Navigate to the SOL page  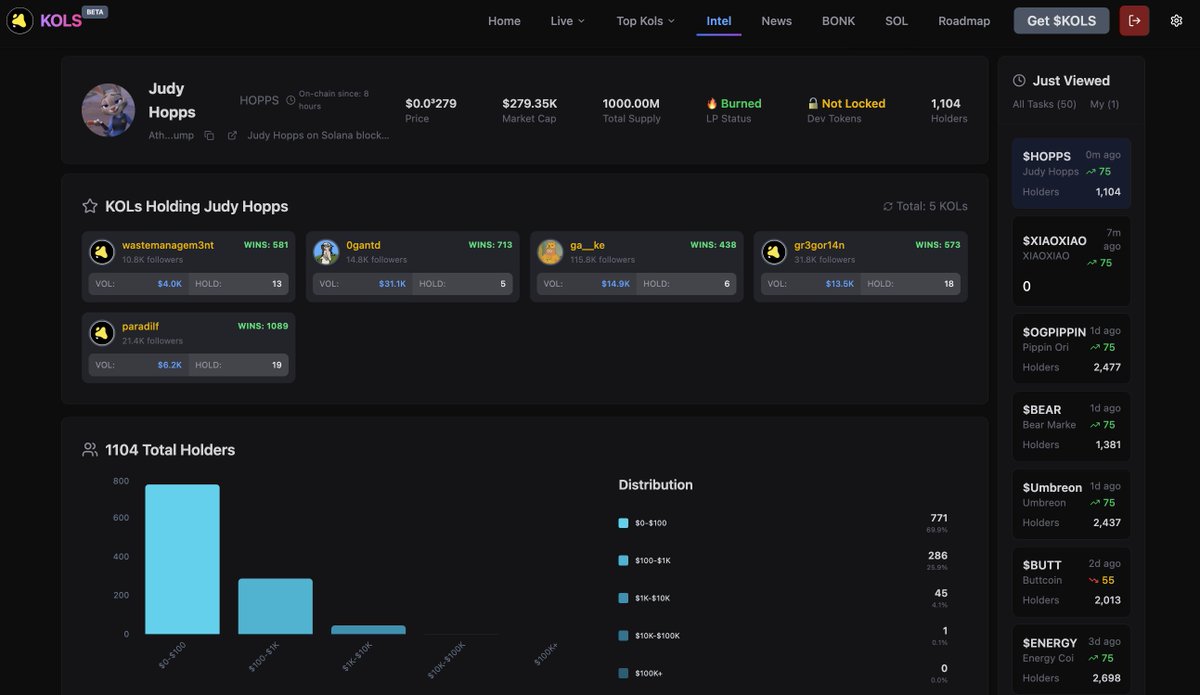pyautogui.click(x=896, y=21)
